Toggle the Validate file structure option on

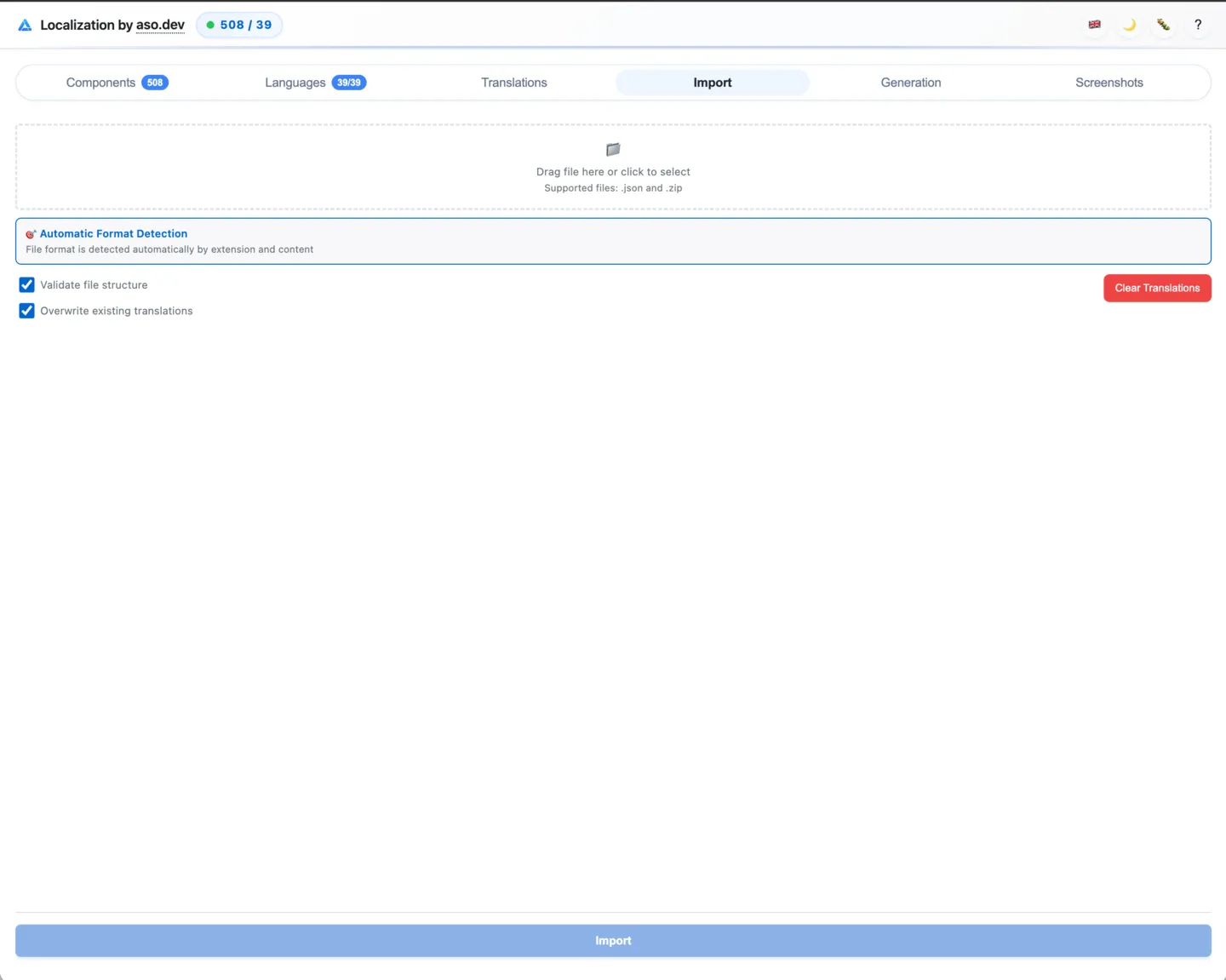[26, 284]
